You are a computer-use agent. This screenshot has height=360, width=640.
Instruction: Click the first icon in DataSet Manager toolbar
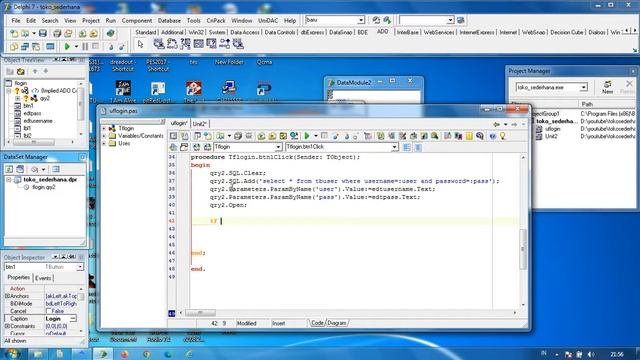point(9,169)
